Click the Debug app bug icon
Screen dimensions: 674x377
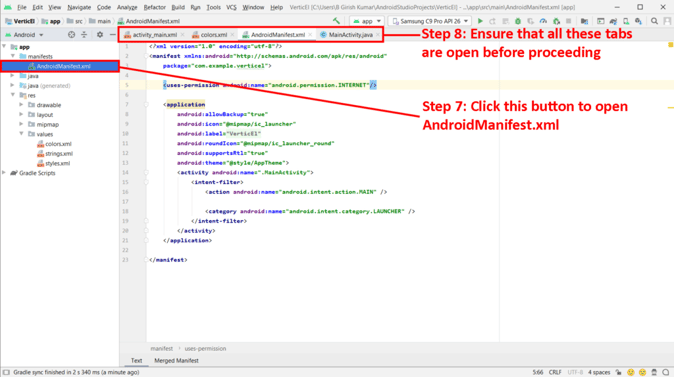coord(518,21)
